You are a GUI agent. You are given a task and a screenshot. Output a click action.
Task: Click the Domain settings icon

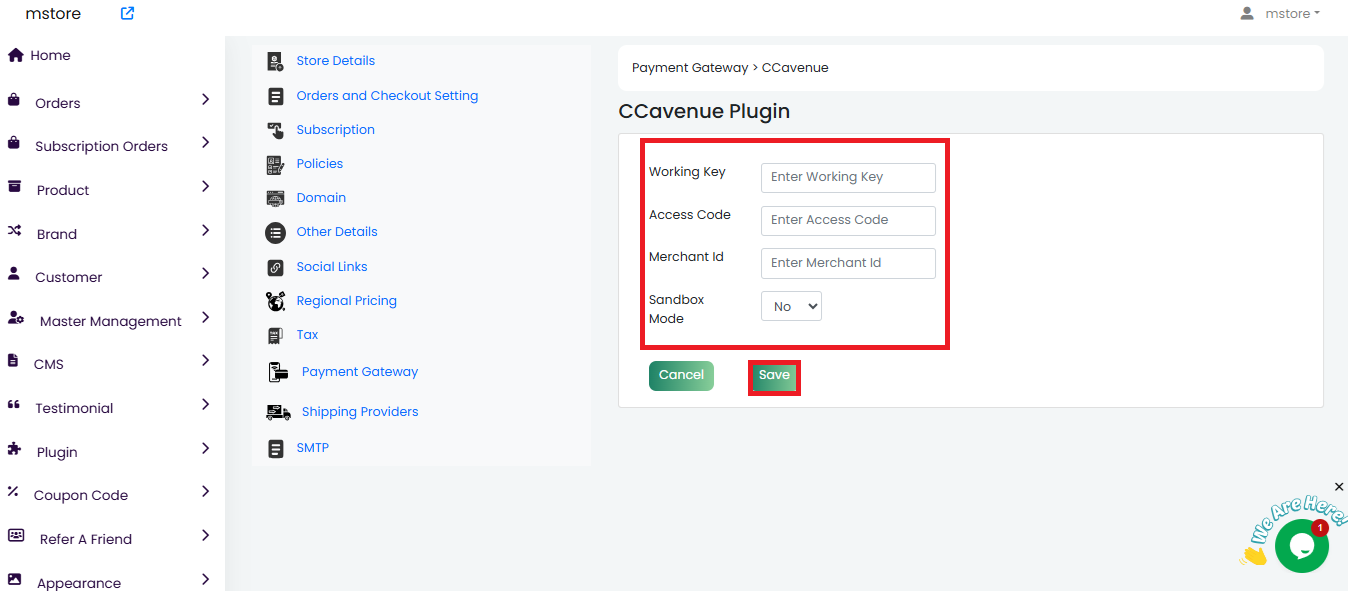click(275, 198)
